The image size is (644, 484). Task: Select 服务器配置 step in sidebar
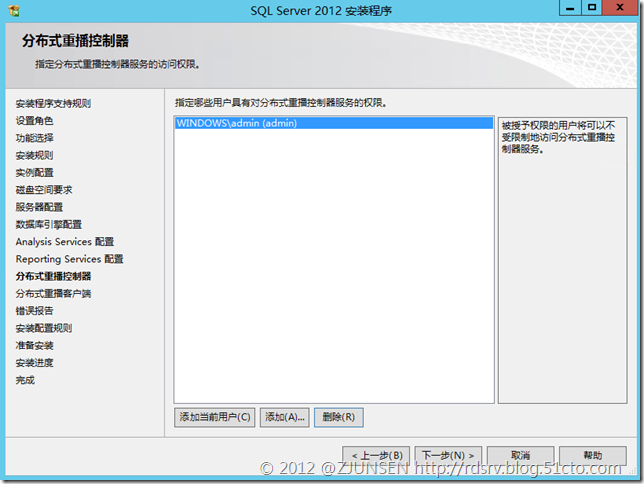click(x=39, y=207)
